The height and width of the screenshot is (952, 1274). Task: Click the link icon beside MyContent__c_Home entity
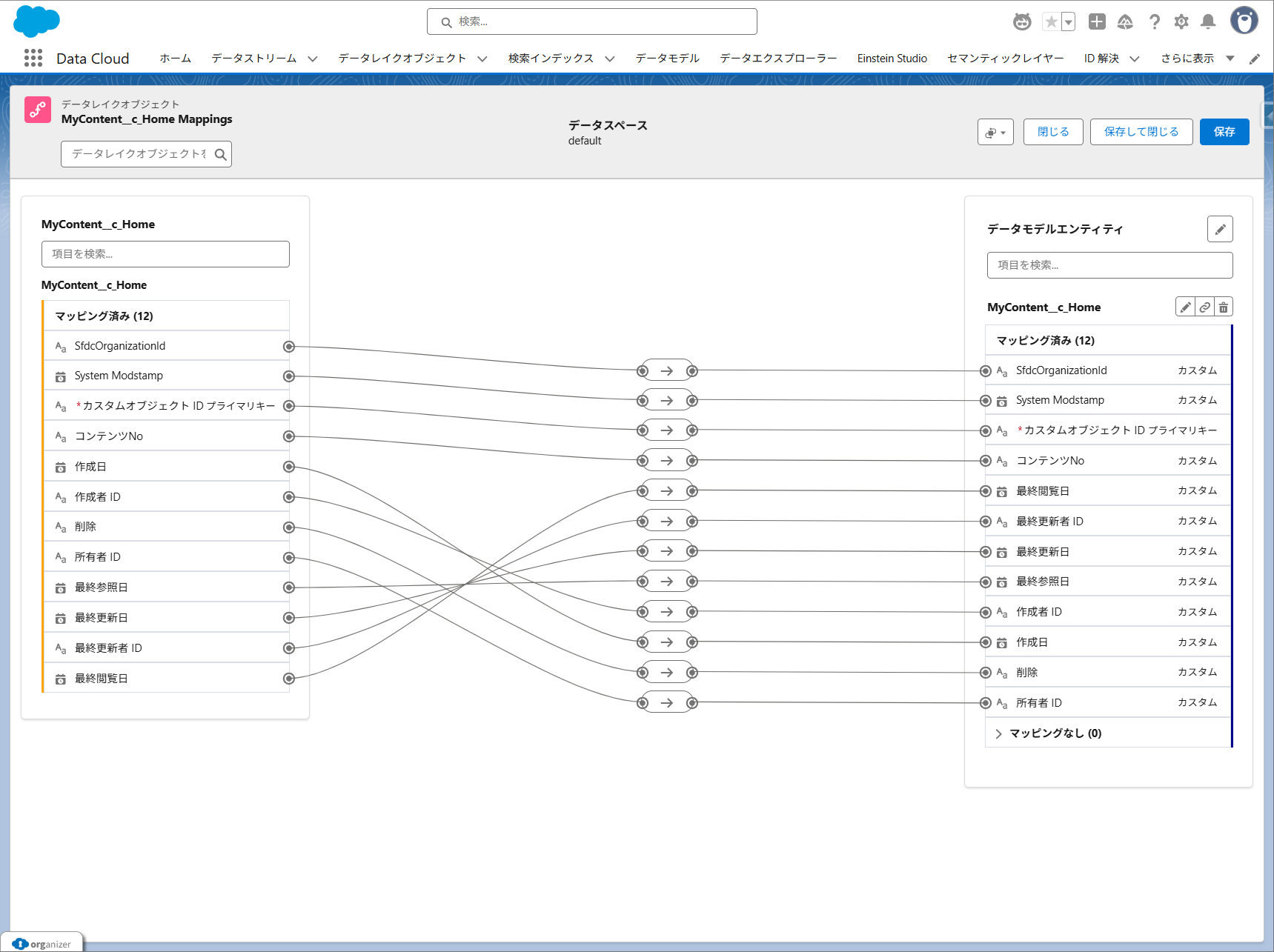[1205, 307]
